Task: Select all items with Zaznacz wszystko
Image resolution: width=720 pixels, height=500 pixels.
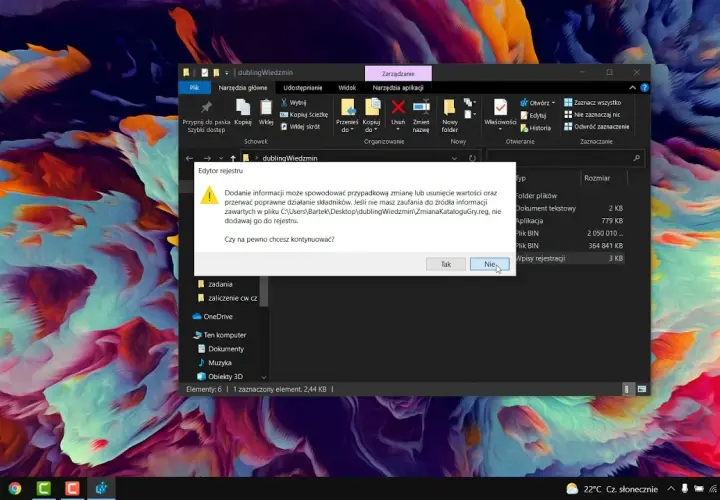Action: (592, 102)
